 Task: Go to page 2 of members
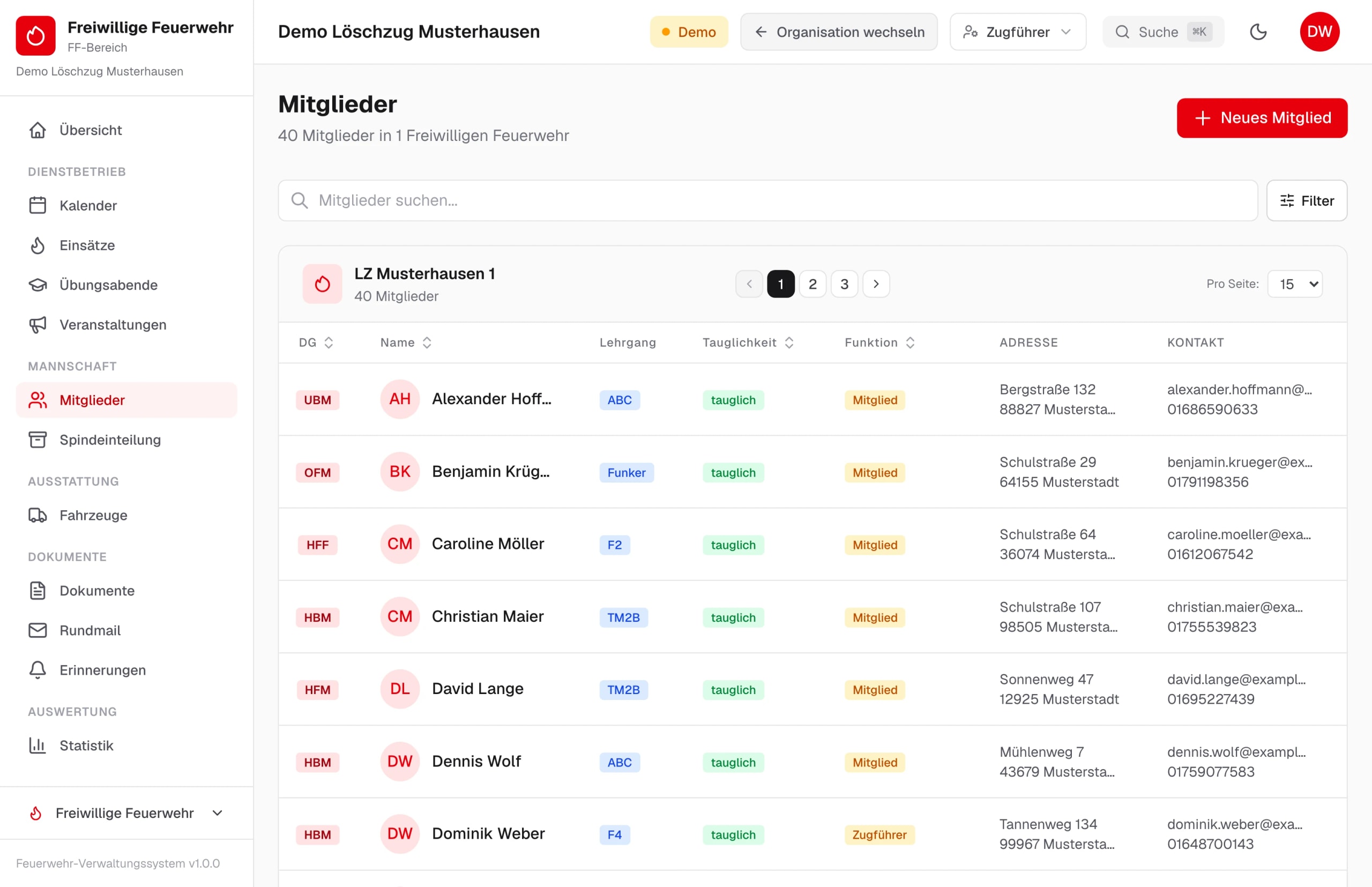(812, 284)
